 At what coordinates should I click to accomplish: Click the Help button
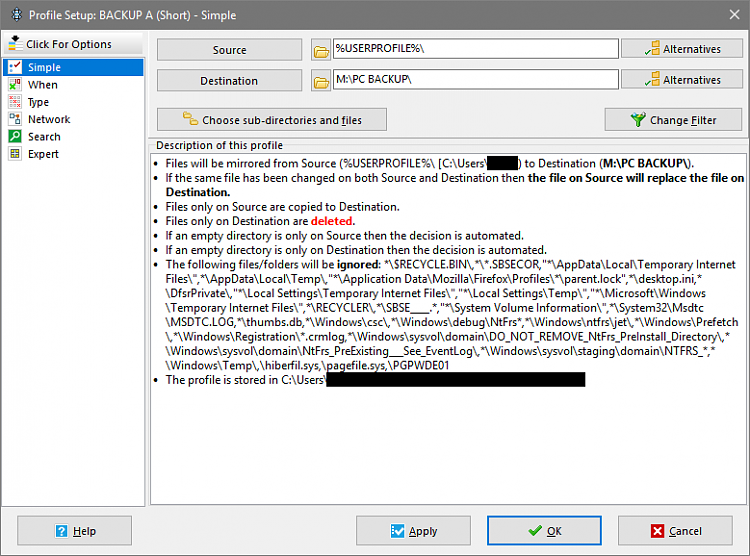point(75,531)
